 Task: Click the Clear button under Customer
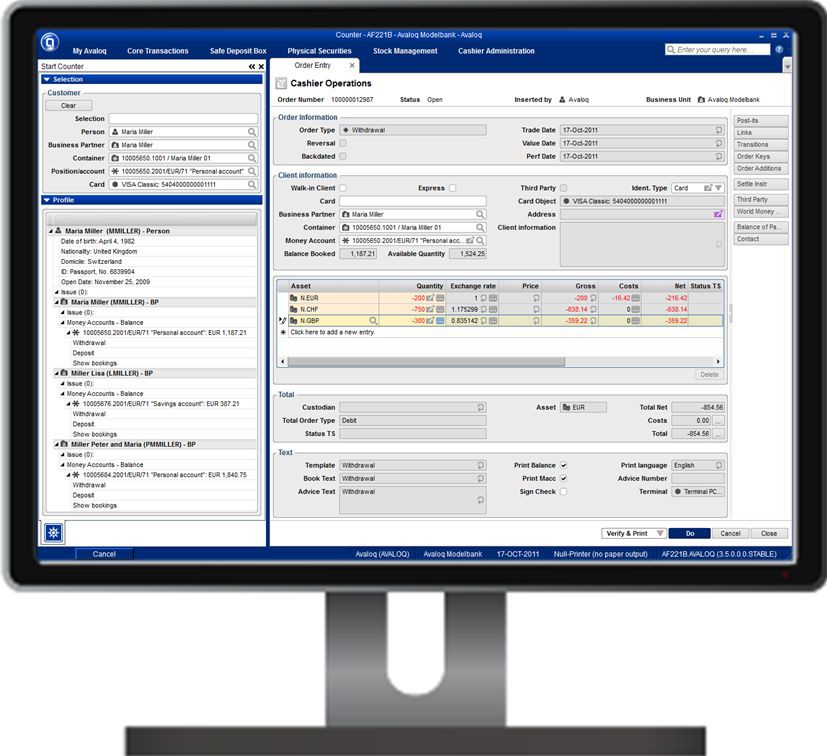[x=69, y=106]
